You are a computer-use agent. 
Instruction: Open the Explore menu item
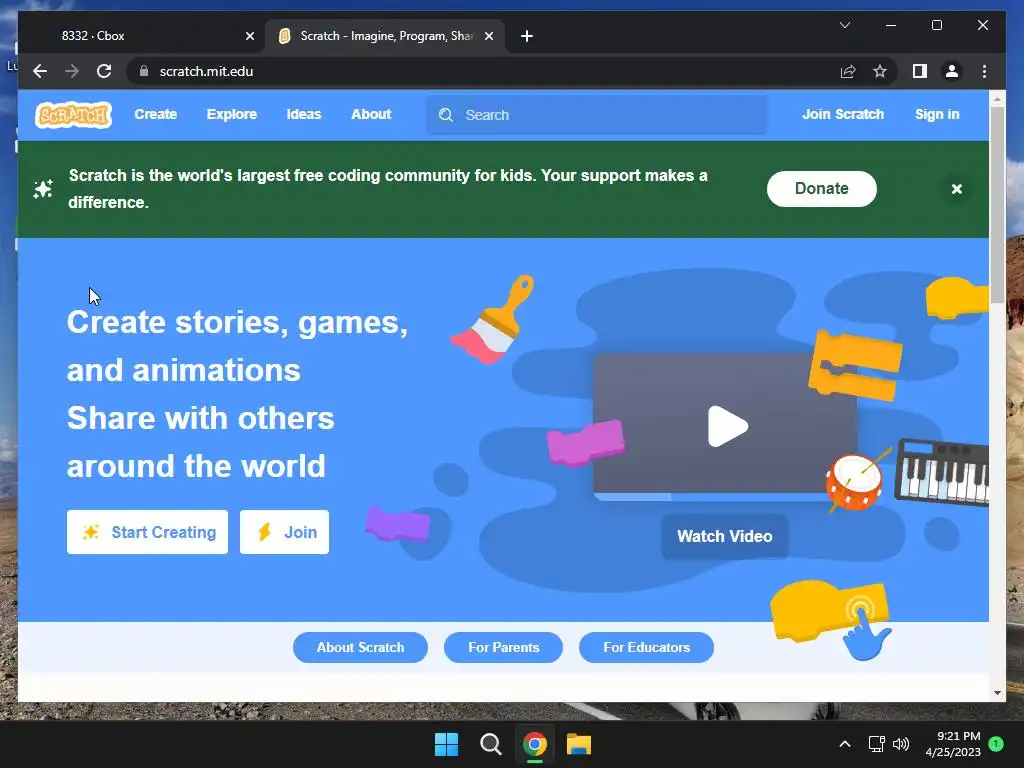tap(232, 114)
